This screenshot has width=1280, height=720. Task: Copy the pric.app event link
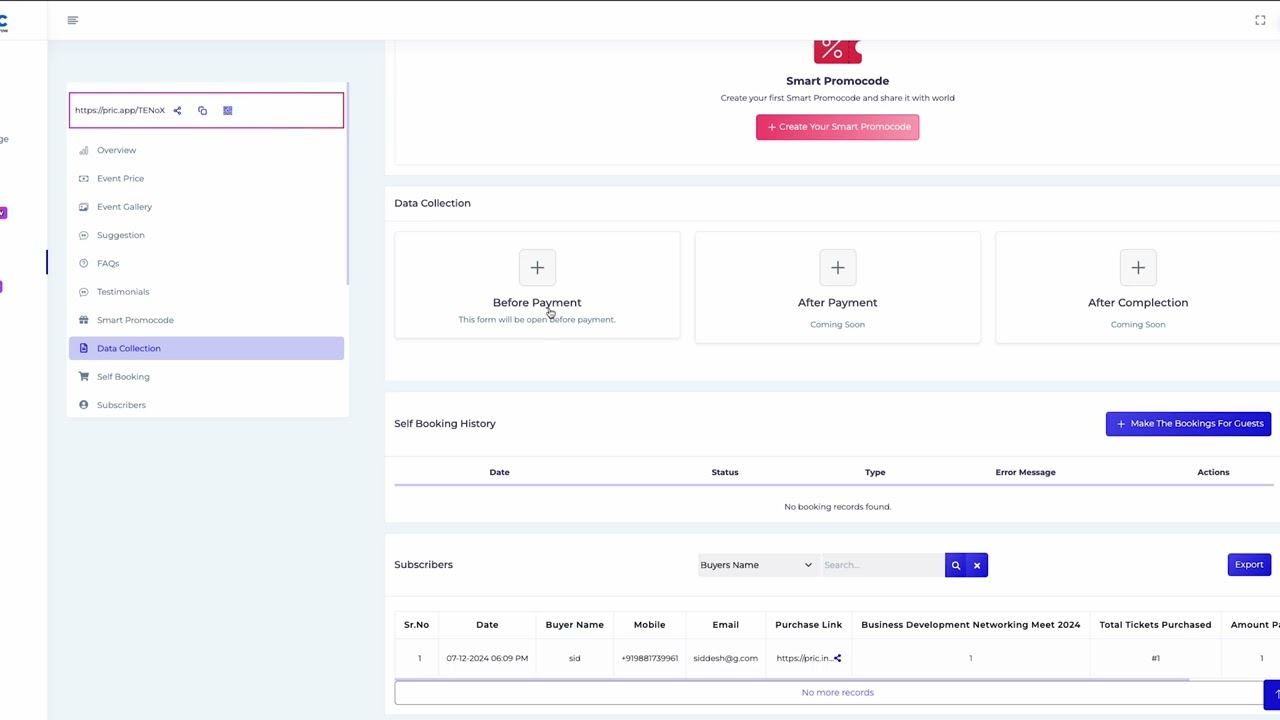point(202,111)
